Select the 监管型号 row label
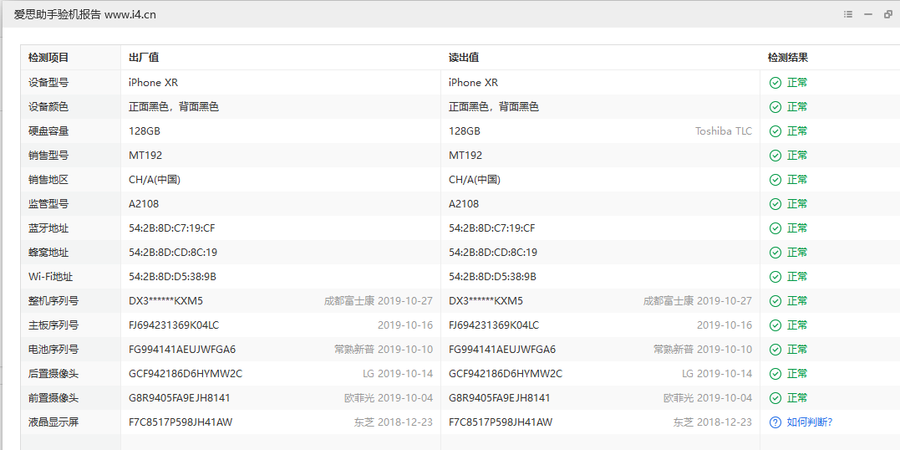This screenshot has width=900, height=450. [49, 204]
